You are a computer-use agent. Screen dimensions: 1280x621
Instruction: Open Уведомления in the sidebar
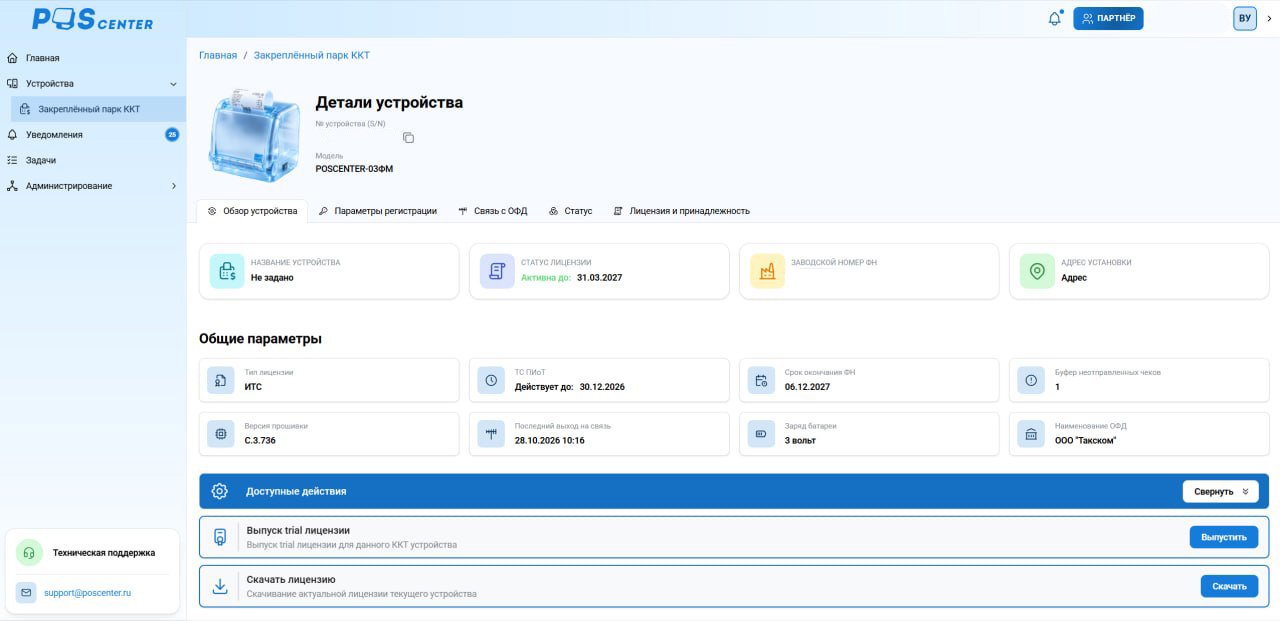(x=54, y=134)
